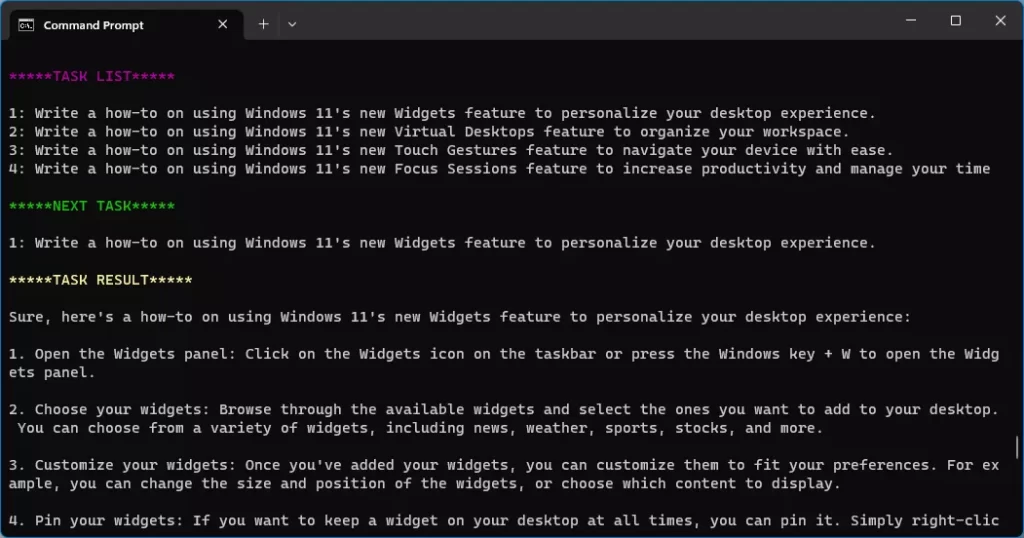
Task: Open a new terminal tab
Action: point(263,24)
